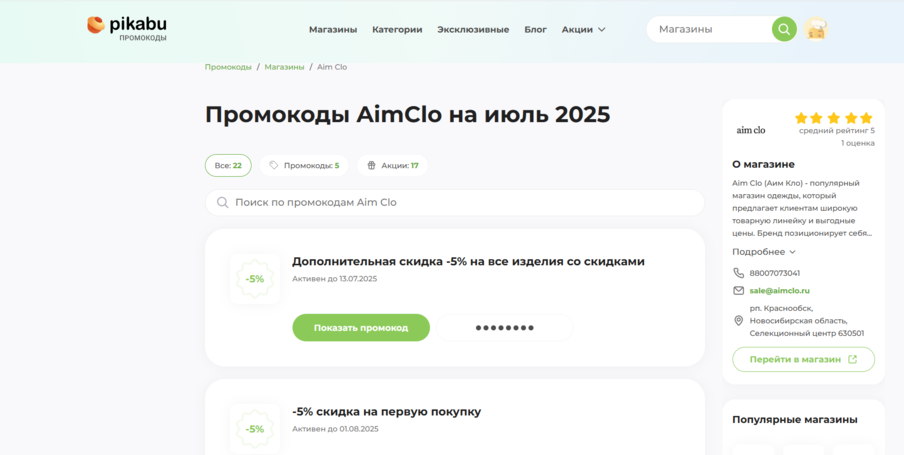
Task: Click the -5% badge of additional discount offer
Action: (255, 279)
